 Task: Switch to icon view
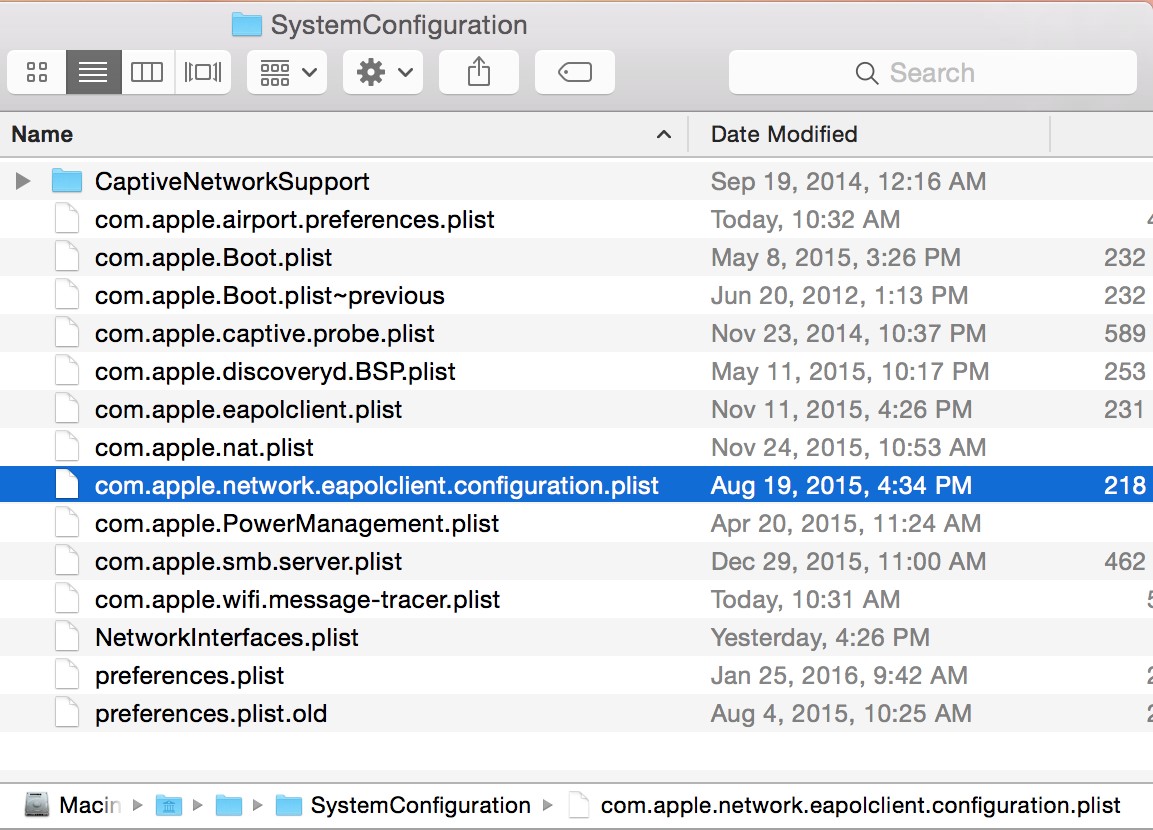(37, 72)
